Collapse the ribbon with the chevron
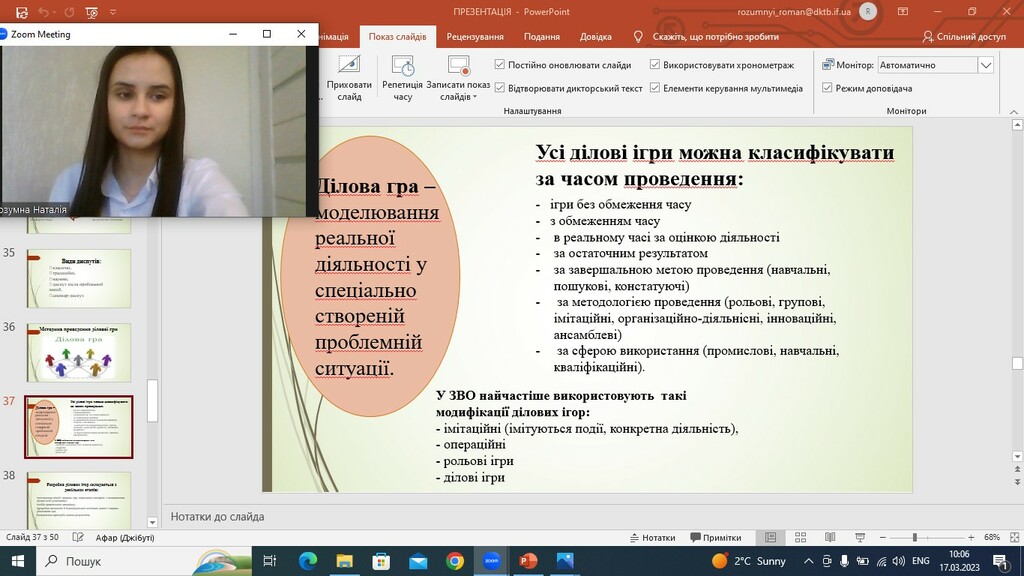1024x576 pixels. coord(1014,112)
